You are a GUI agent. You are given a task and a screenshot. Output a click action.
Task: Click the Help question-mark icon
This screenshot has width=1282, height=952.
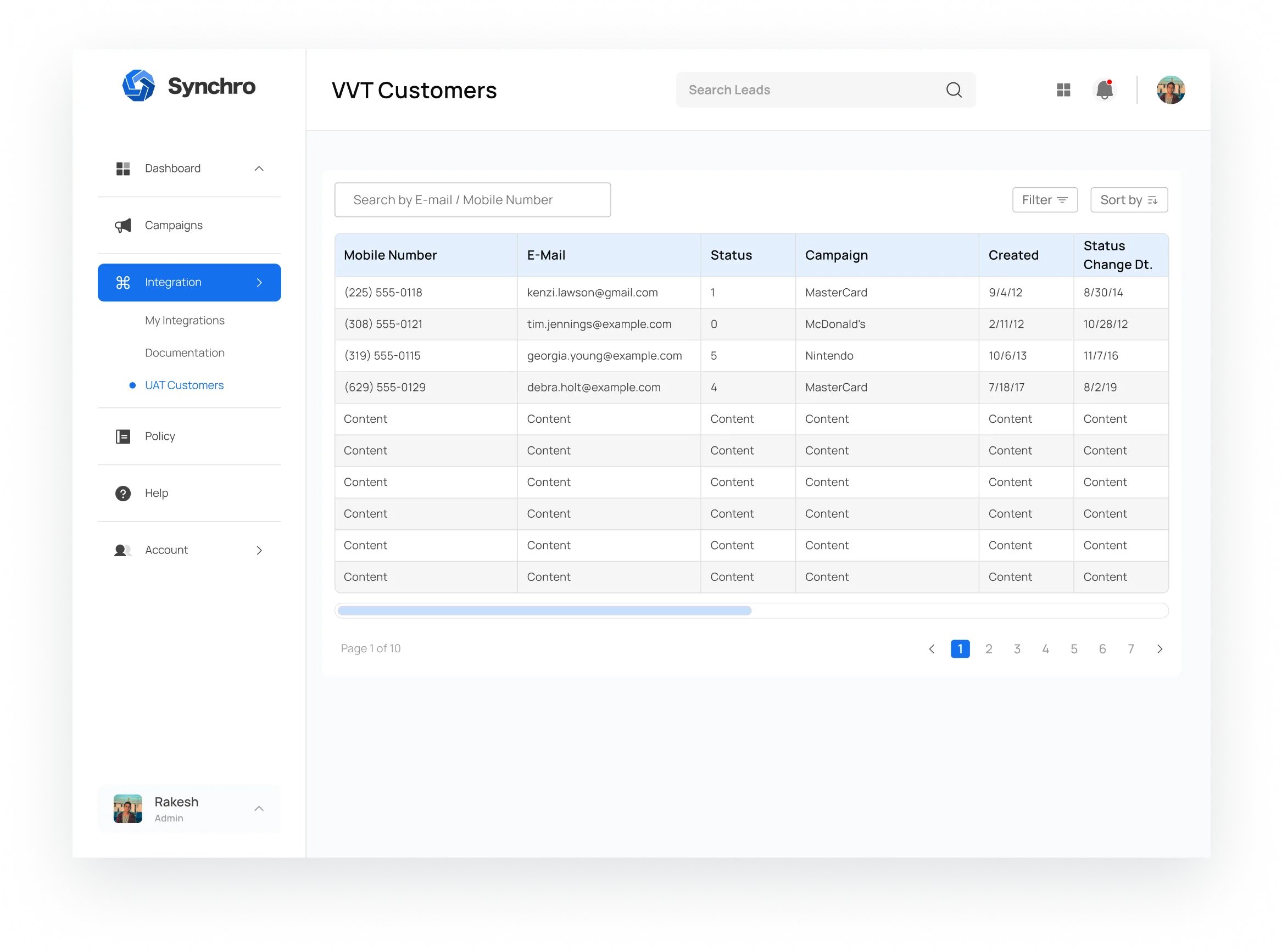click(123, 493)
